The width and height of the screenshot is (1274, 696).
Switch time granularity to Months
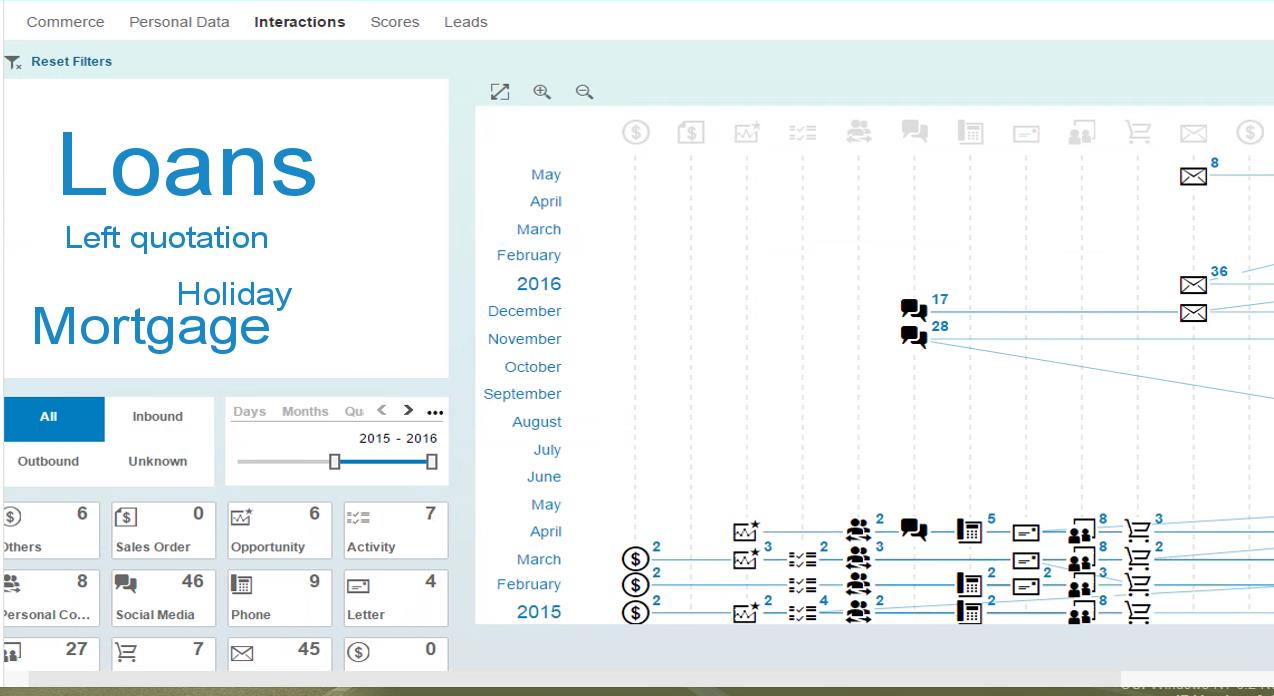(x=305, y=412)
